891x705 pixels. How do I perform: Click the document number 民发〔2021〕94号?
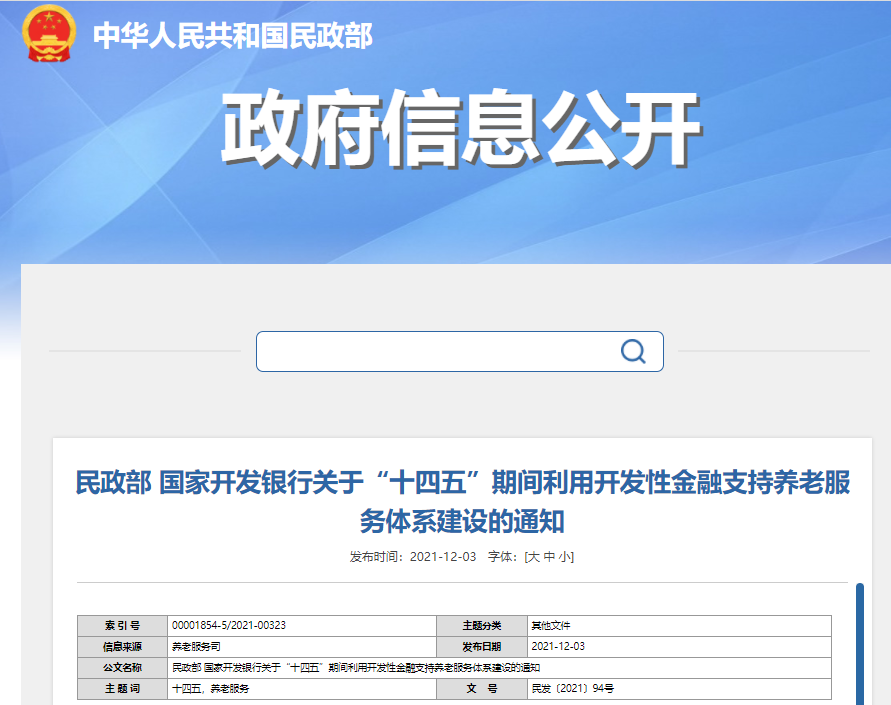[x=572, y=689]
